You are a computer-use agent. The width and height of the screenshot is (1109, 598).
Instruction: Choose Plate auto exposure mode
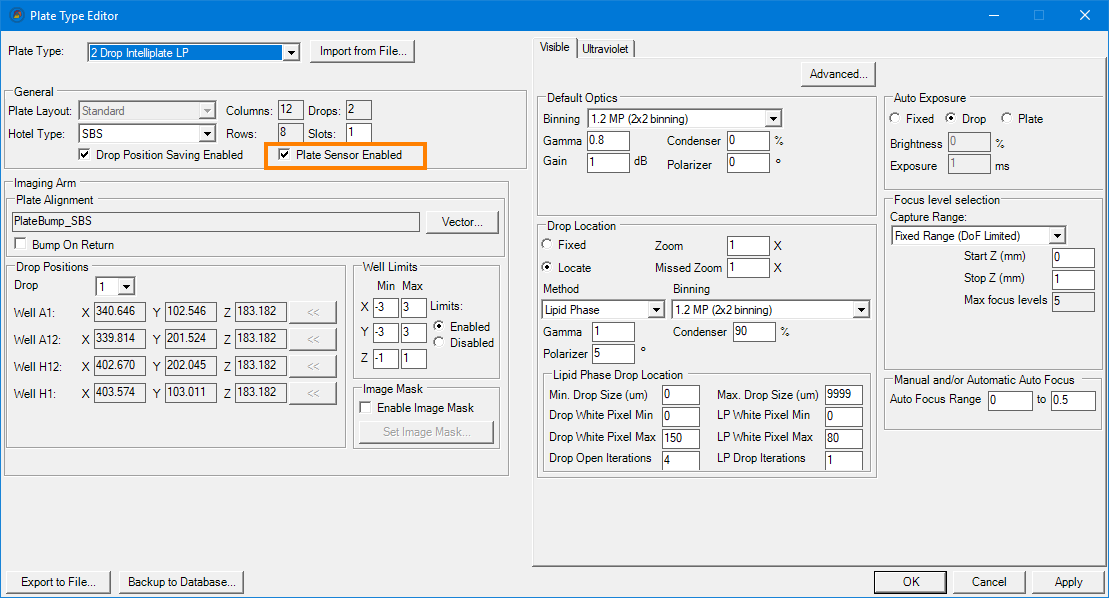1006,119
